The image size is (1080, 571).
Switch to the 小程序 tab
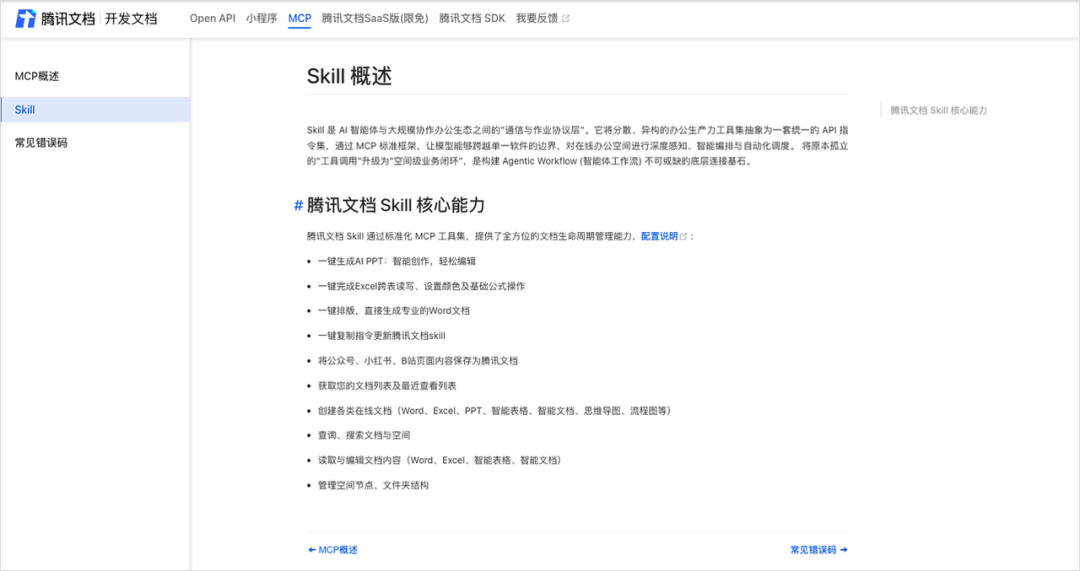(x=261, y=19)
